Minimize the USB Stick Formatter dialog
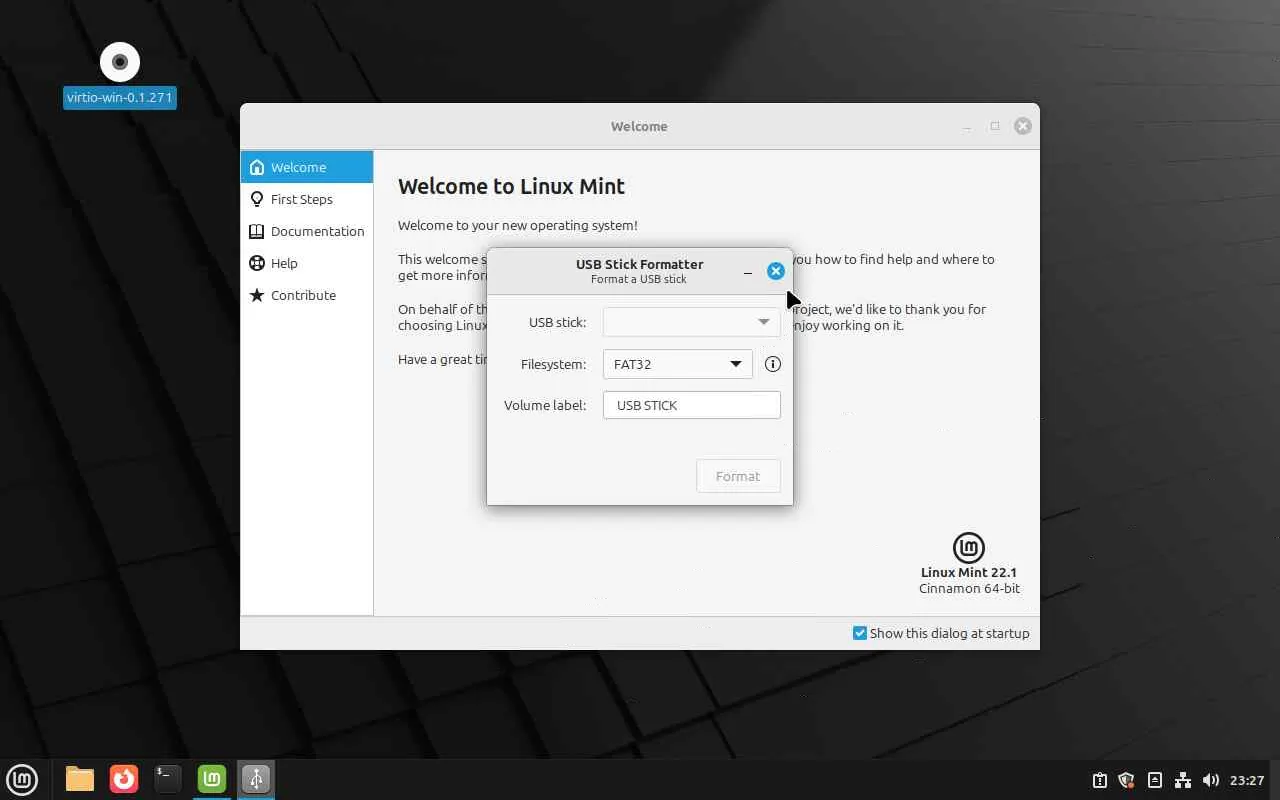 (x=748, y=272)
